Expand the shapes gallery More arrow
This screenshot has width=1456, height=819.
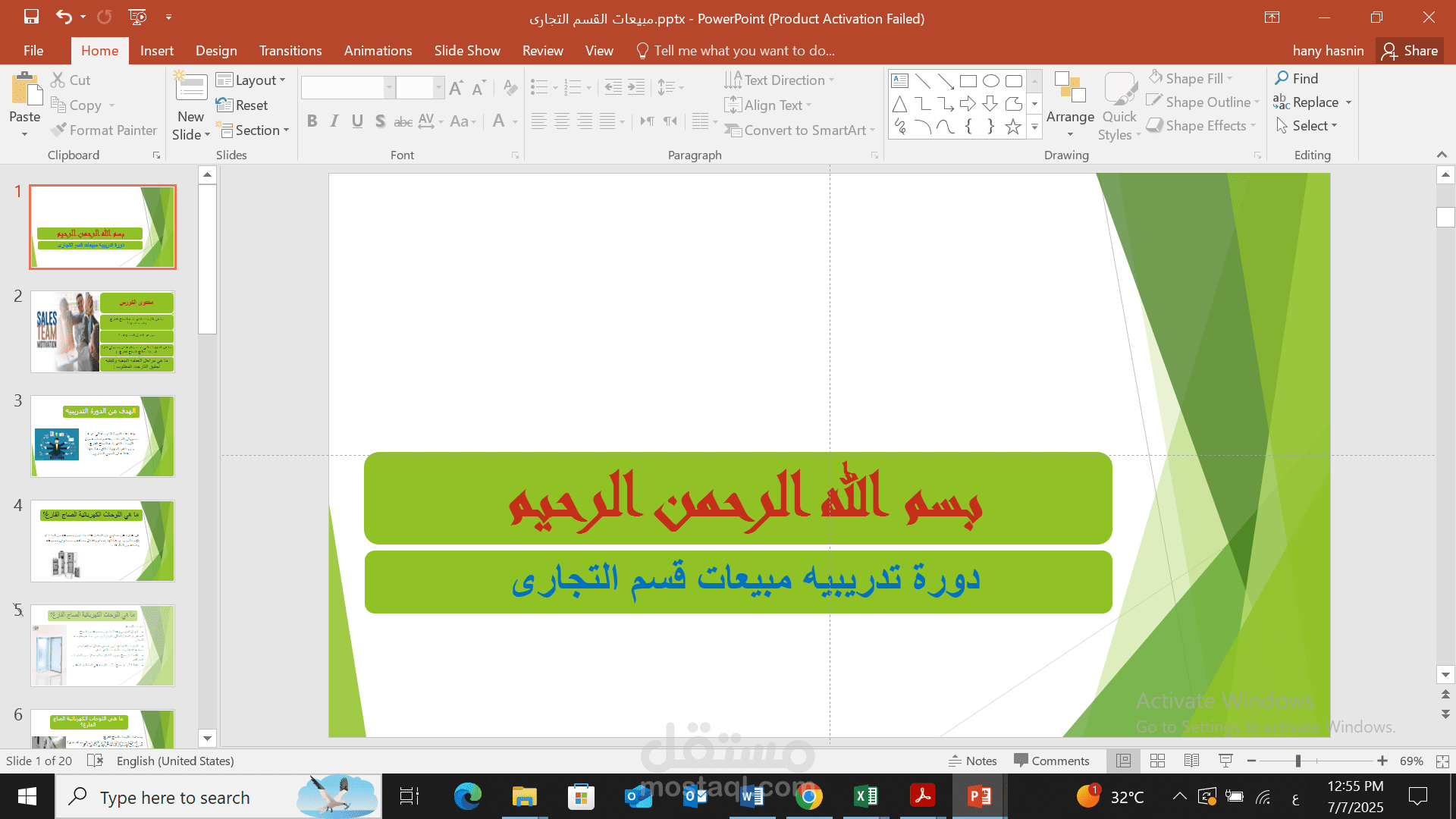[1034, 127]
